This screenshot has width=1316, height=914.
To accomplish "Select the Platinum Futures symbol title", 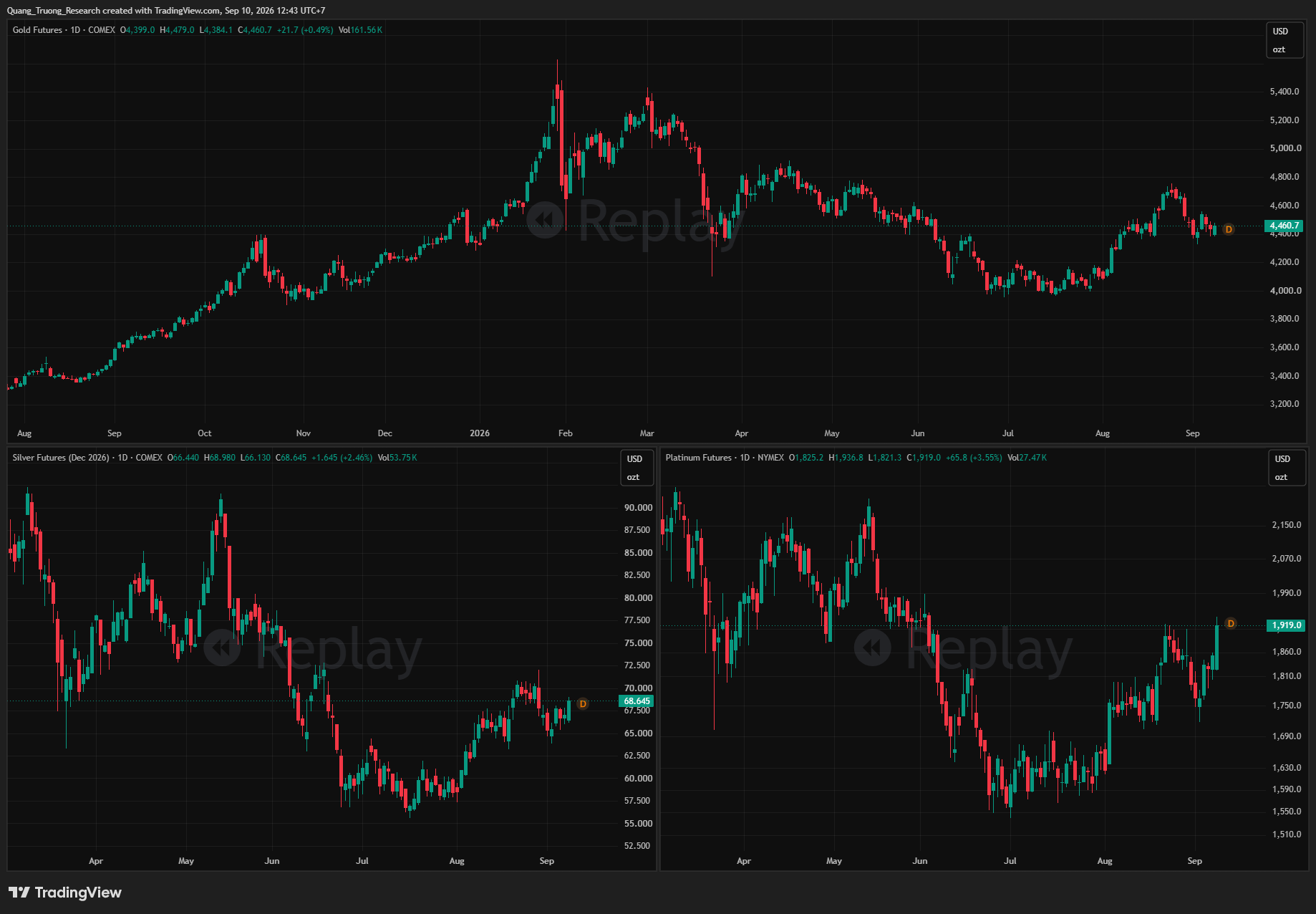I will (x=698, y=458).
